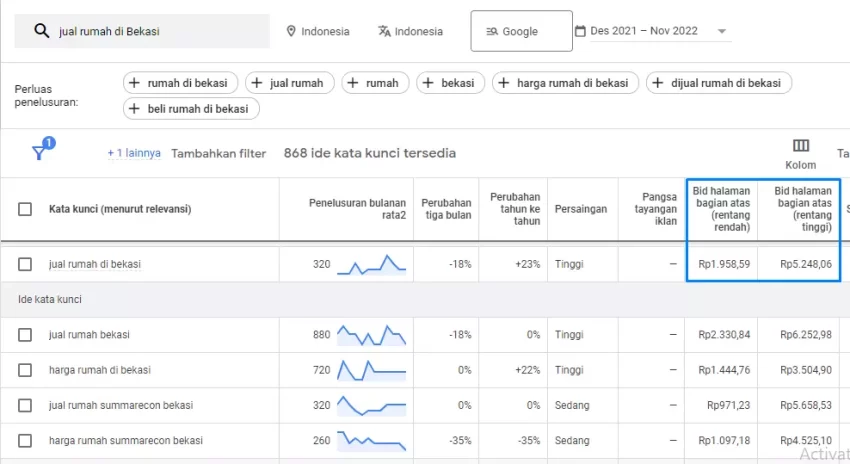Sort by Pangsa tayangan iklan column
This screenshot has width=850, height=464.
[x=655, y=209]
